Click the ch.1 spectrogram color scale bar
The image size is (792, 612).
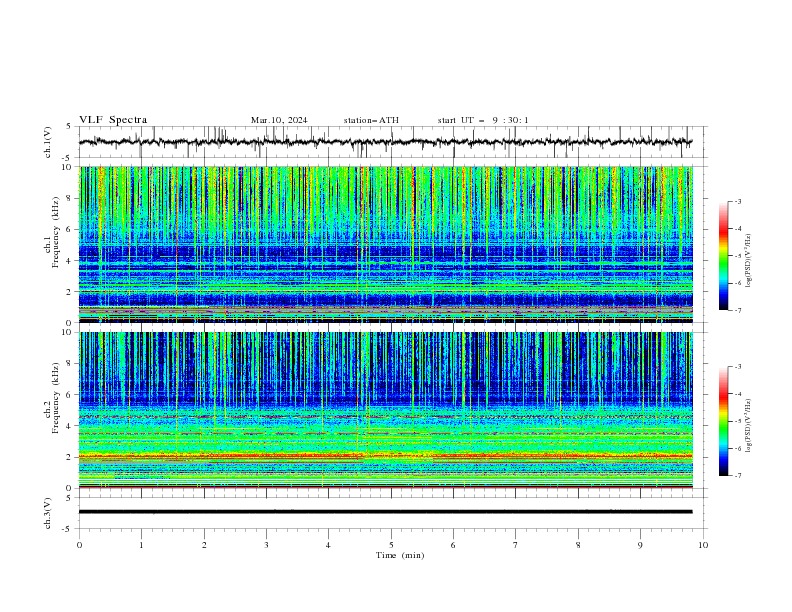[x=723, y=256]
